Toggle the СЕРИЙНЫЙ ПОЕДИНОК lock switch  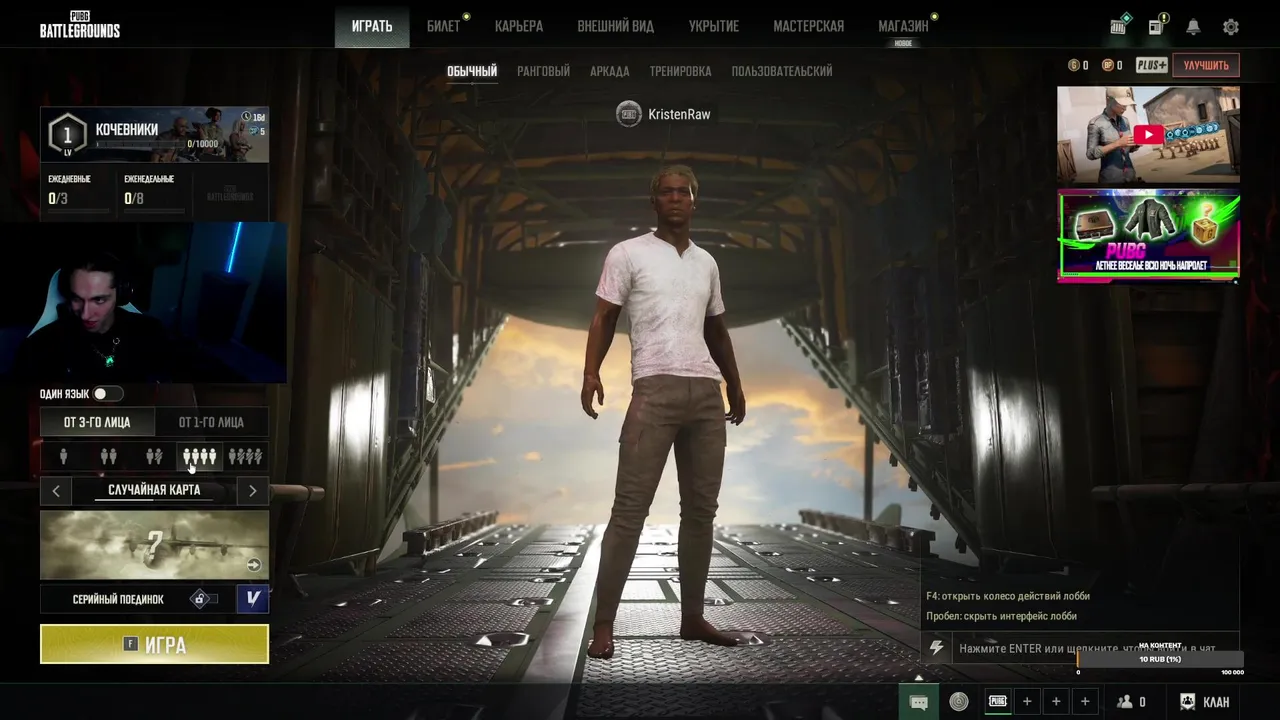[x=204, y=599]
